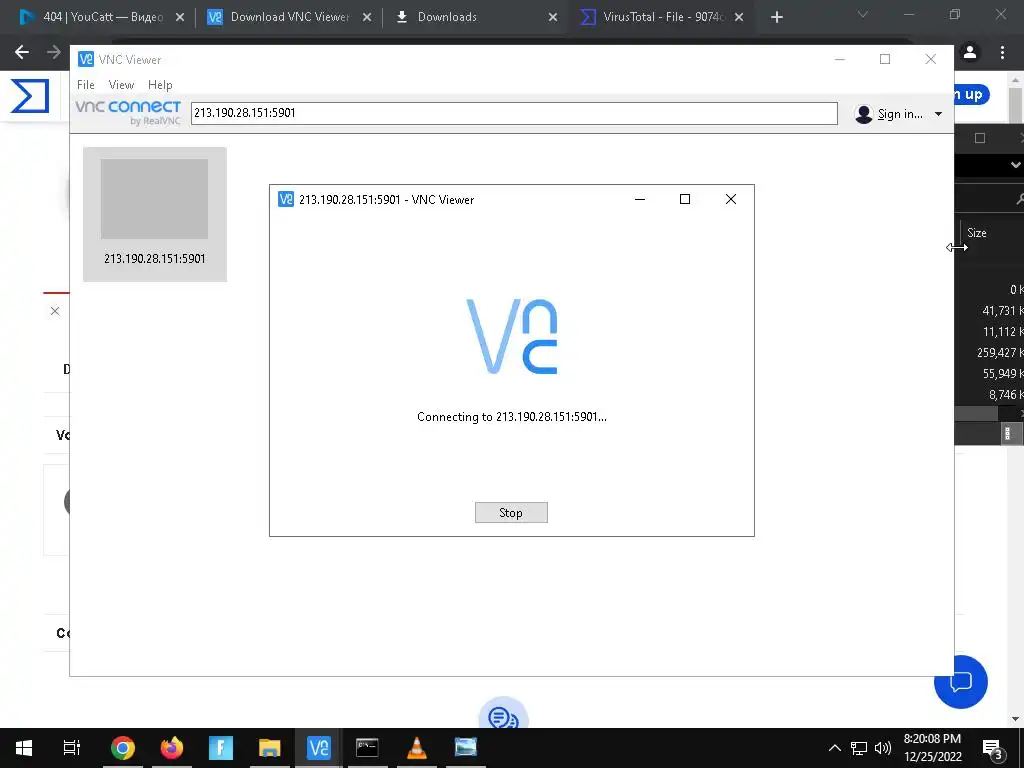Viewport: 1024px width, 768px height.
Task: Open the File menu in VNC Viewer
Action: tap(86, 85)
